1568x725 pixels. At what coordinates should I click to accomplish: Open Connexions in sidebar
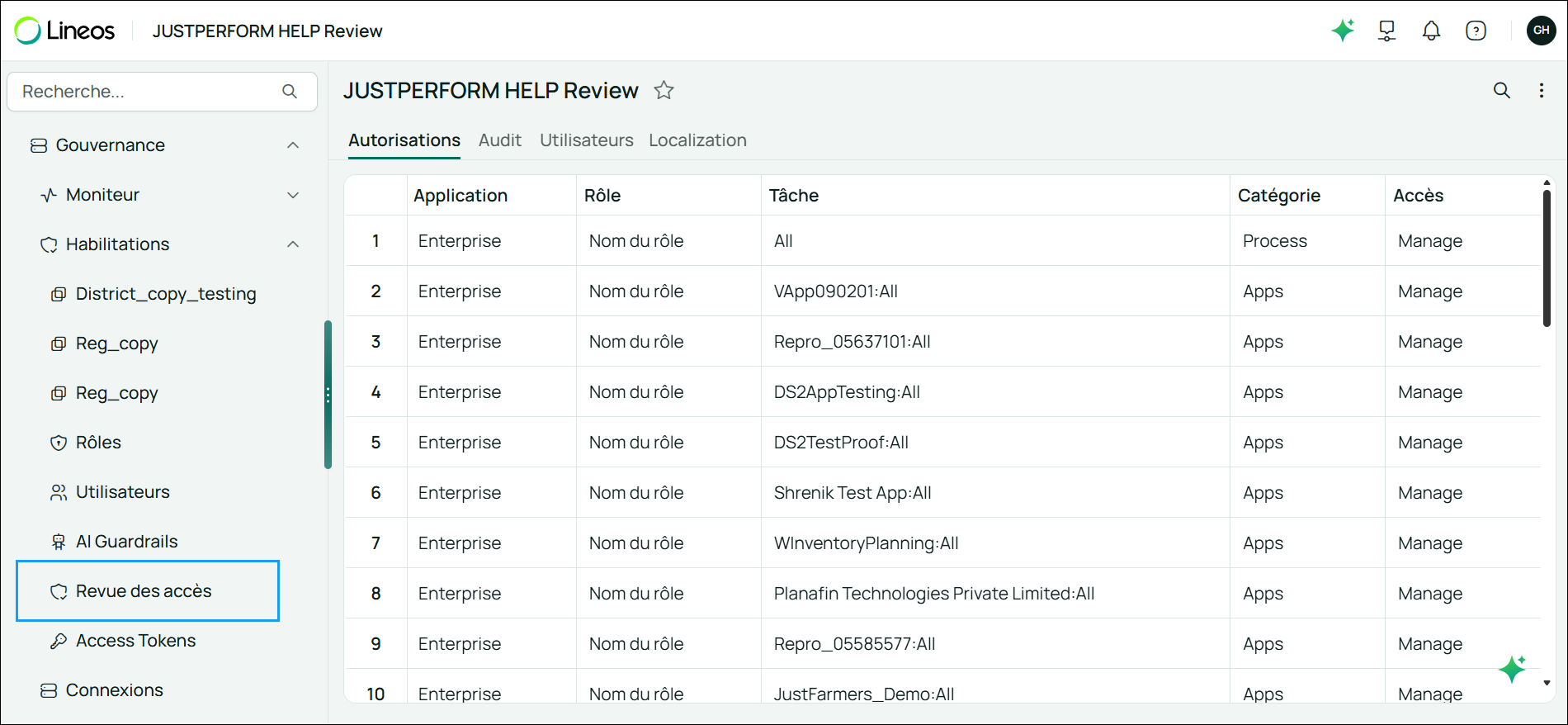tap(115, 690)
